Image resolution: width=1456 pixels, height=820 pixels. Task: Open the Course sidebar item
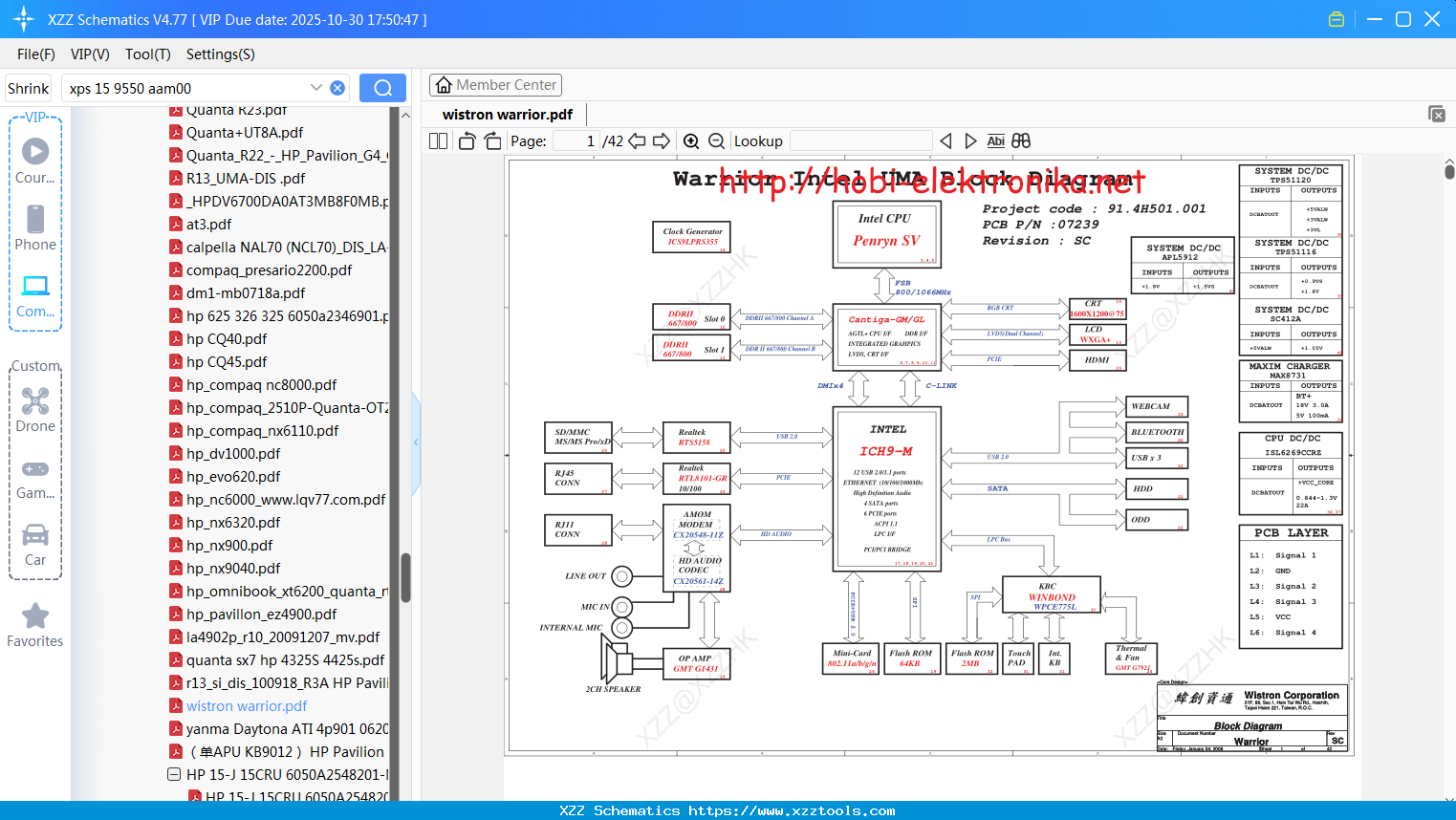coord(35,161)
